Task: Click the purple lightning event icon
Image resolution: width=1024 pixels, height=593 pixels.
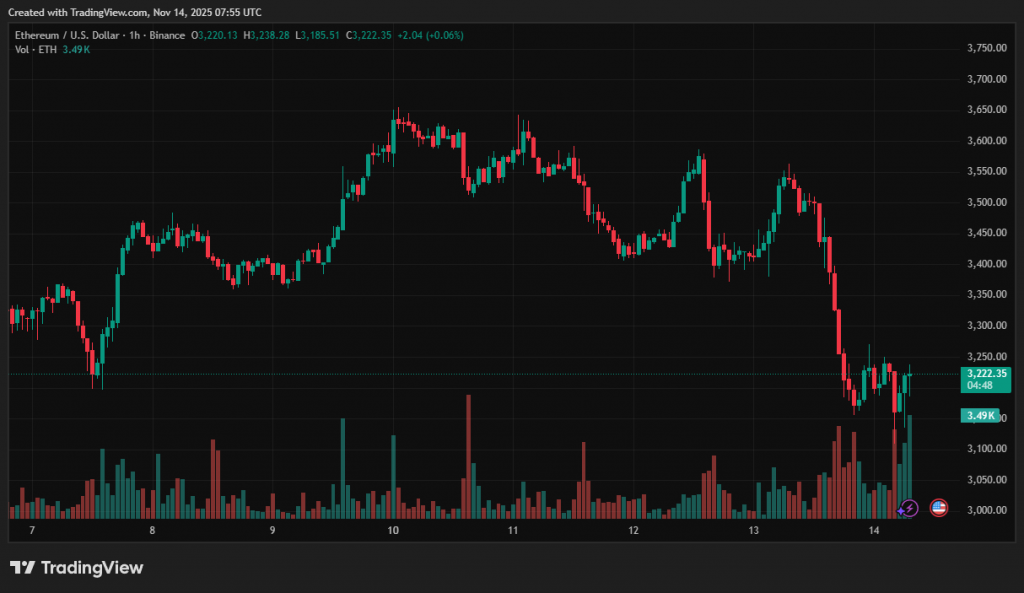Action: pos(907,508)
